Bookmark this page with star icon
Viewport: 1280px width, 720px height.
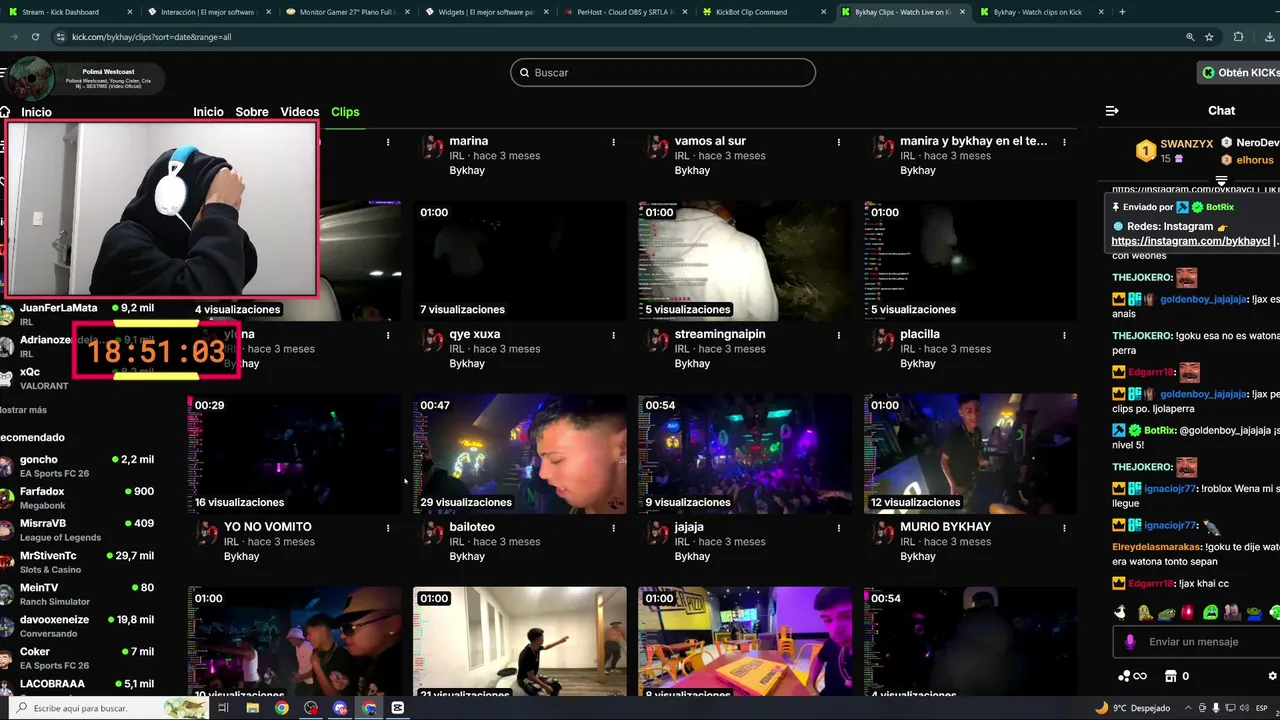1209,37
